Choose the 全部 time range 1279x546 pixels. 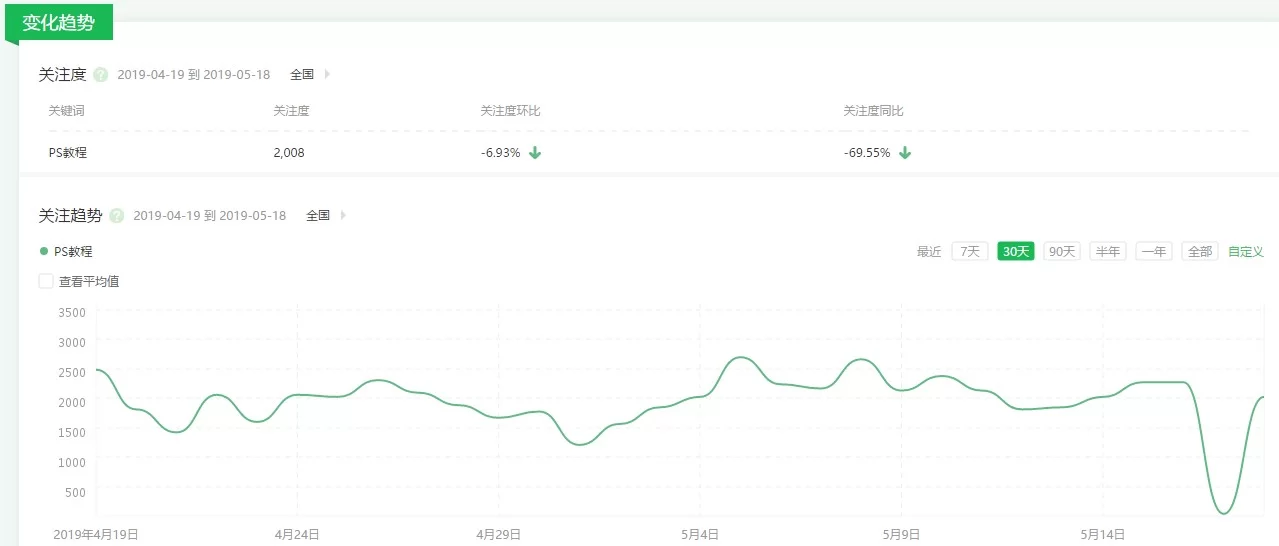coord(1200,251)
